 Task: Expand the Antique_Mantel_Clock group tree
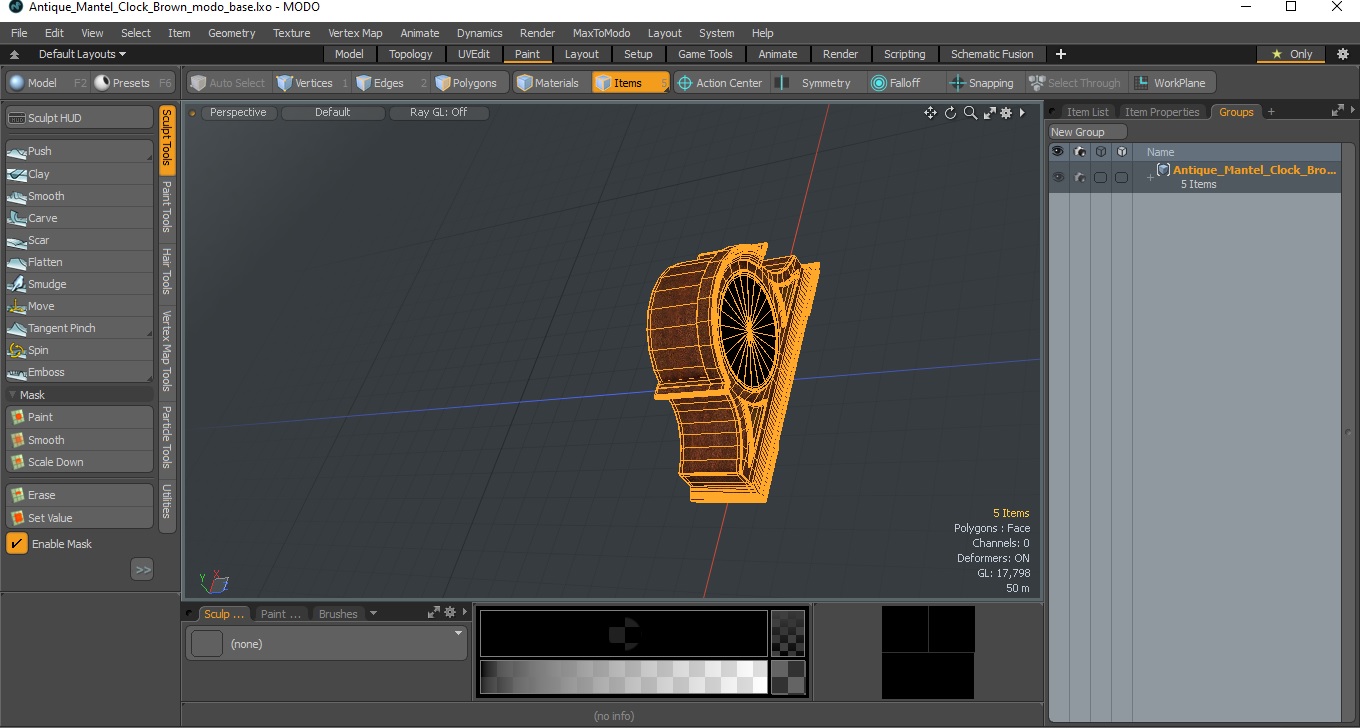[1150, 177]
